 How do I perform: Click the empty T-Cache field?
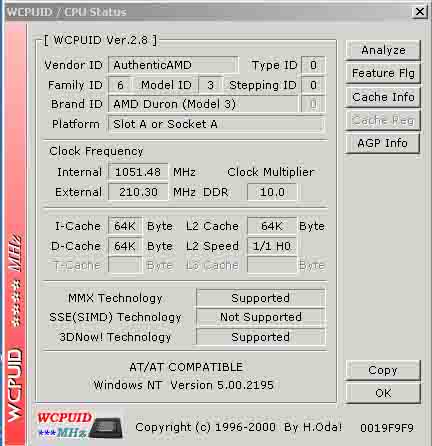click(125, 265)
